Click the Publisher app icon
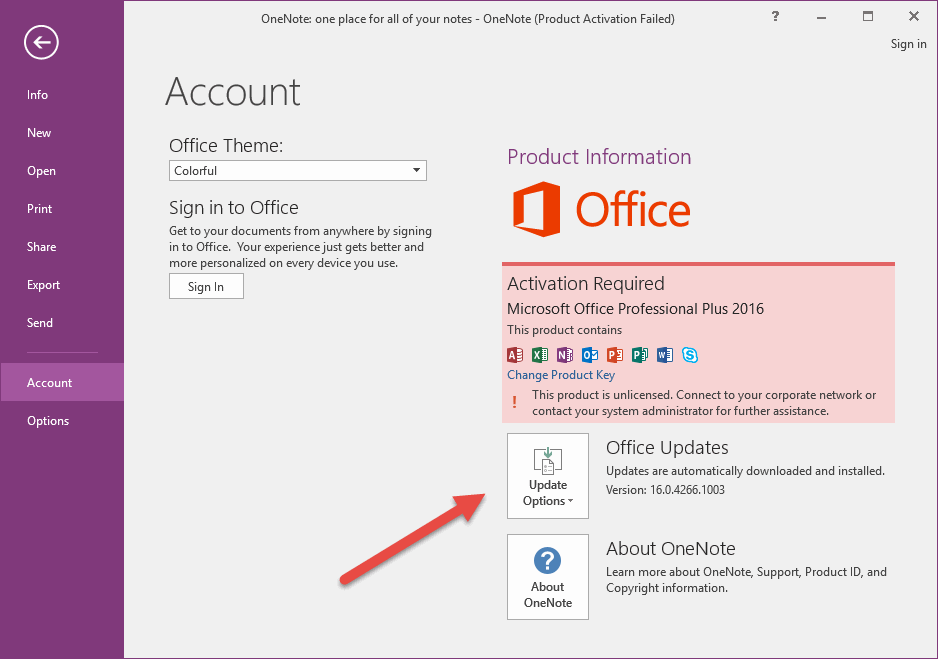The height and width of the screenshot is (659, 938). (640, 355)
